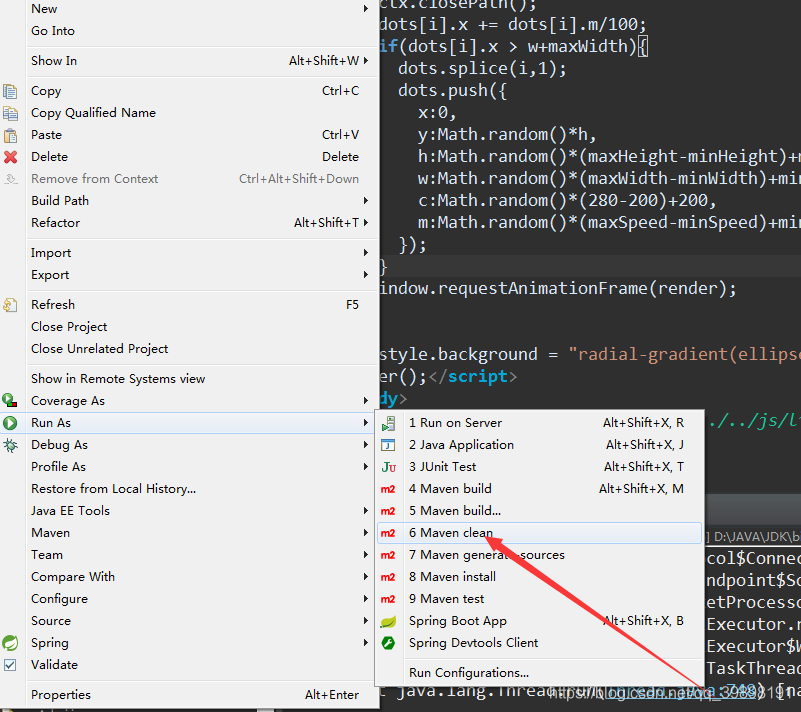Launch 3 JUnit Test
The height and width of the screenshot is (712, 801).
(539, 467)
